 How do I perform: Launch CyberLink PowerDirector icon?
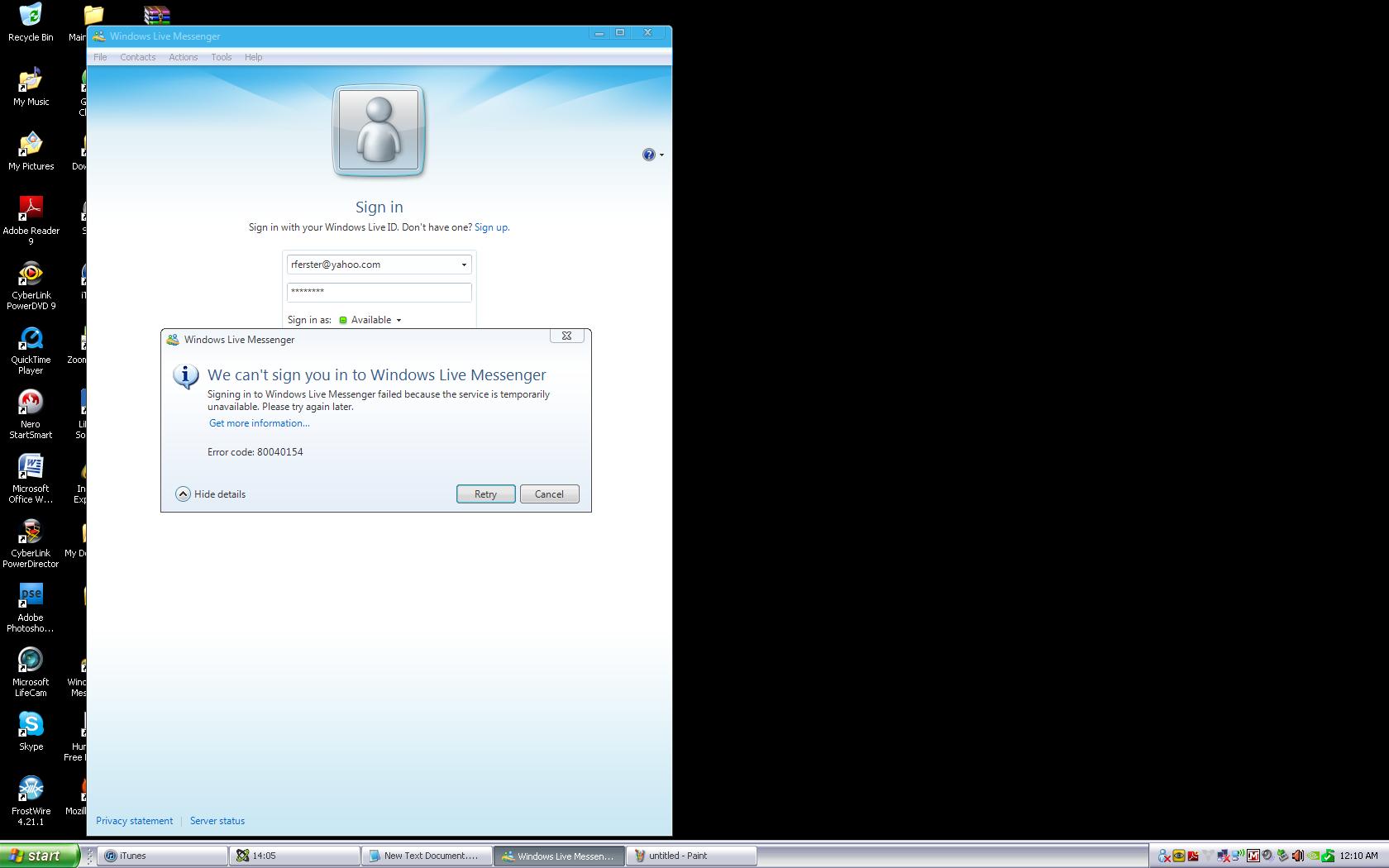(x=31, y=531)
